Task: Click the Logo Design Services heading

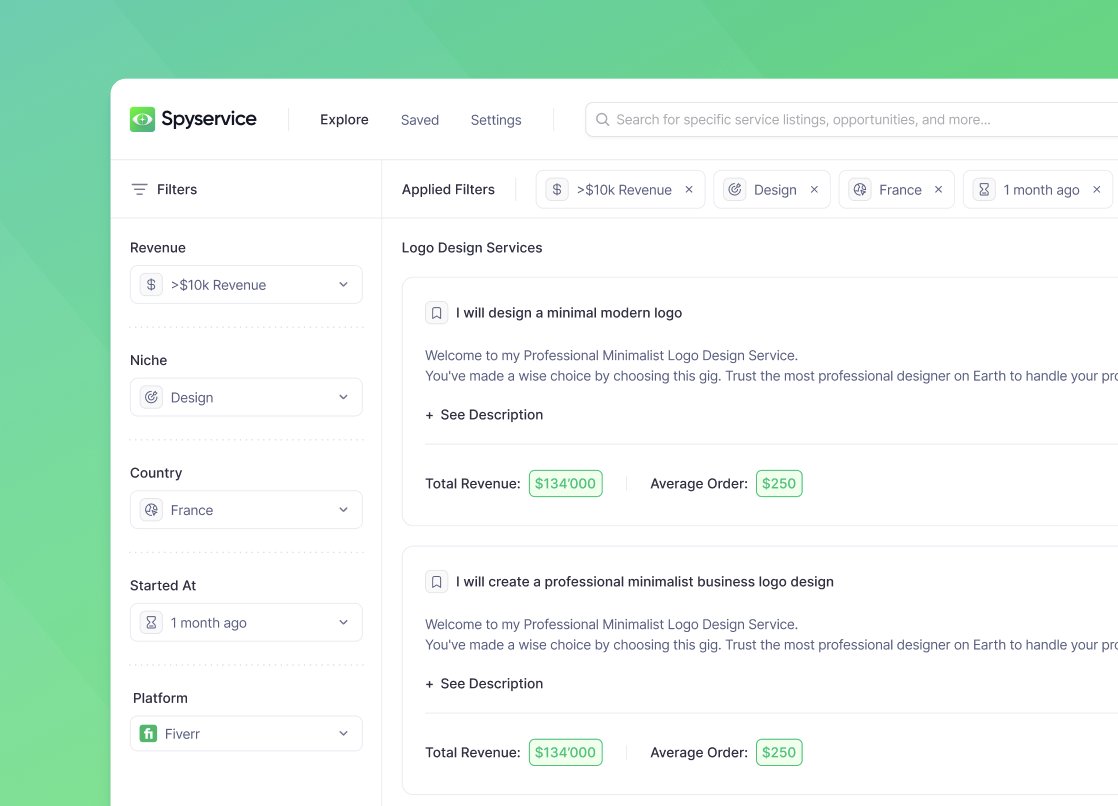Action: click(x=472, y=248)
